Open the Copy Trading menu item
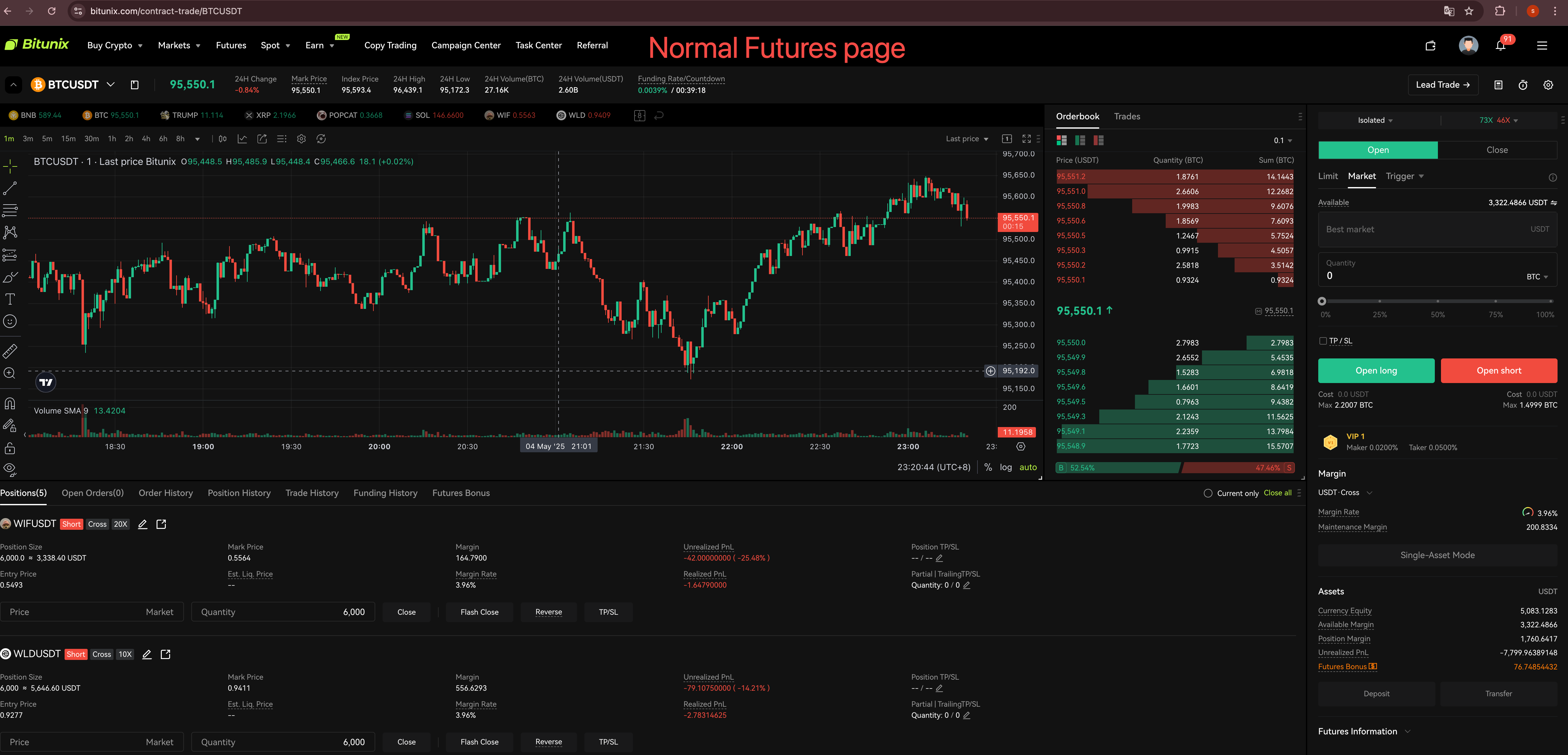 click(390, 46)
